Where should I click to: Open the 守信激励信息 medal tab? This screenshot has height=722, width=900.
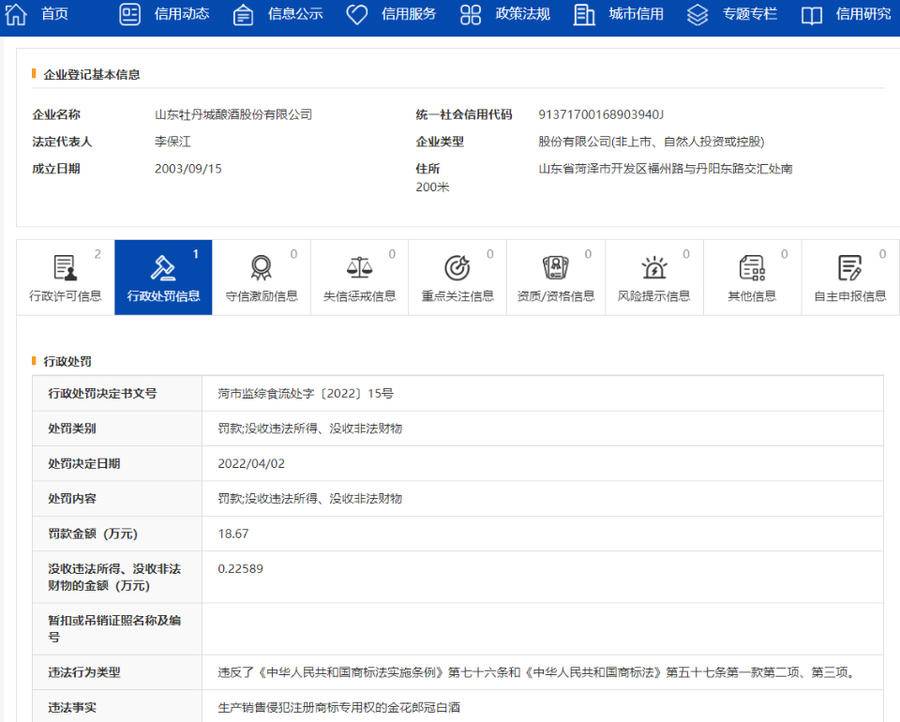coord(261,278)
